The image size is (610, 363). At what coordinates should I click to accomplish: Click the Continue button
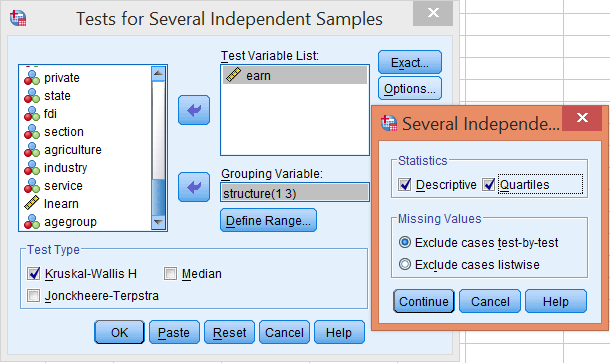pos(424,302)
